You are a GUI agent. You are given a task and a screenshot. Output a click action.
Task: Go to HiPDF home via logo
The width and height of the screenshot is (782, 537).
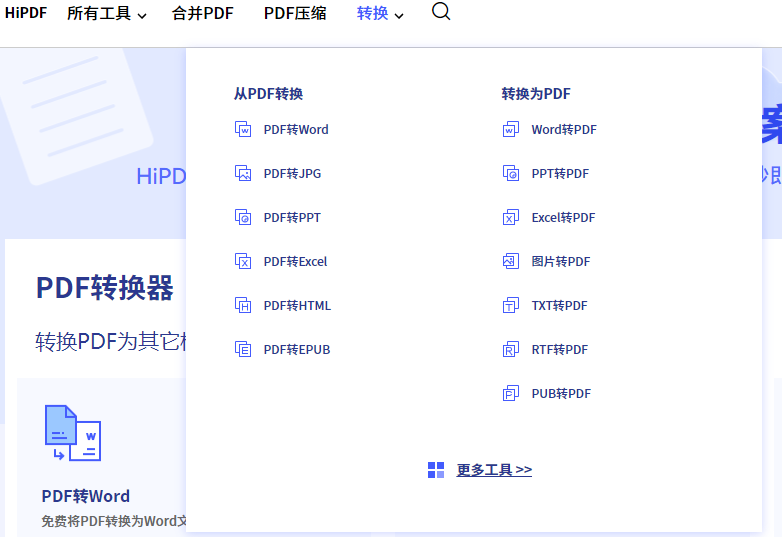coord(26,13)
